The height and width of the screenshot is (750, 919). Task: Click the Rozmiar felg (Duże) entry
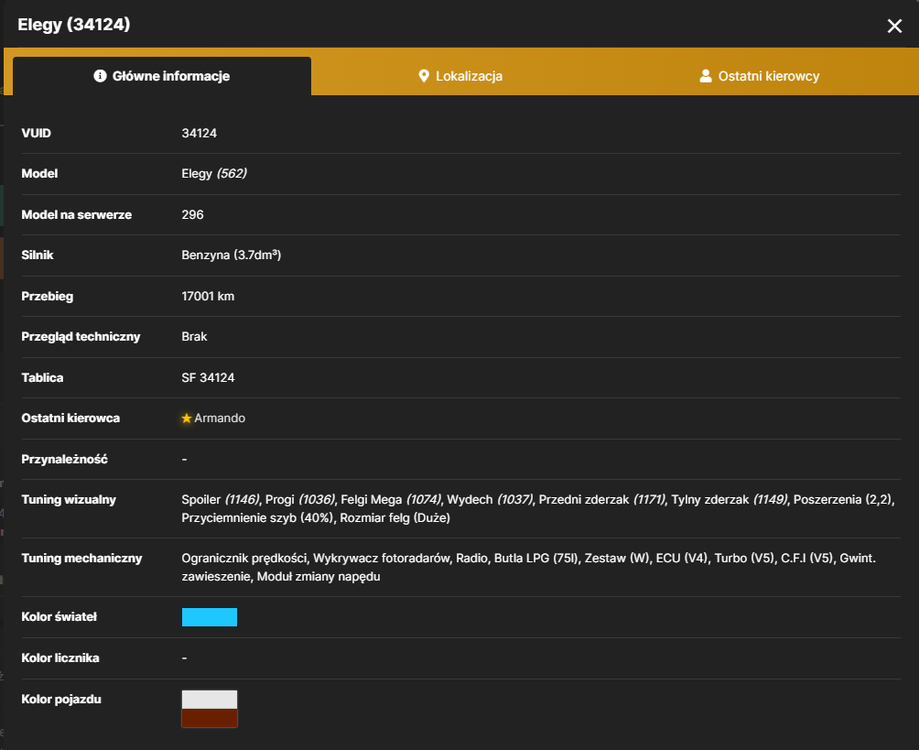395,518
